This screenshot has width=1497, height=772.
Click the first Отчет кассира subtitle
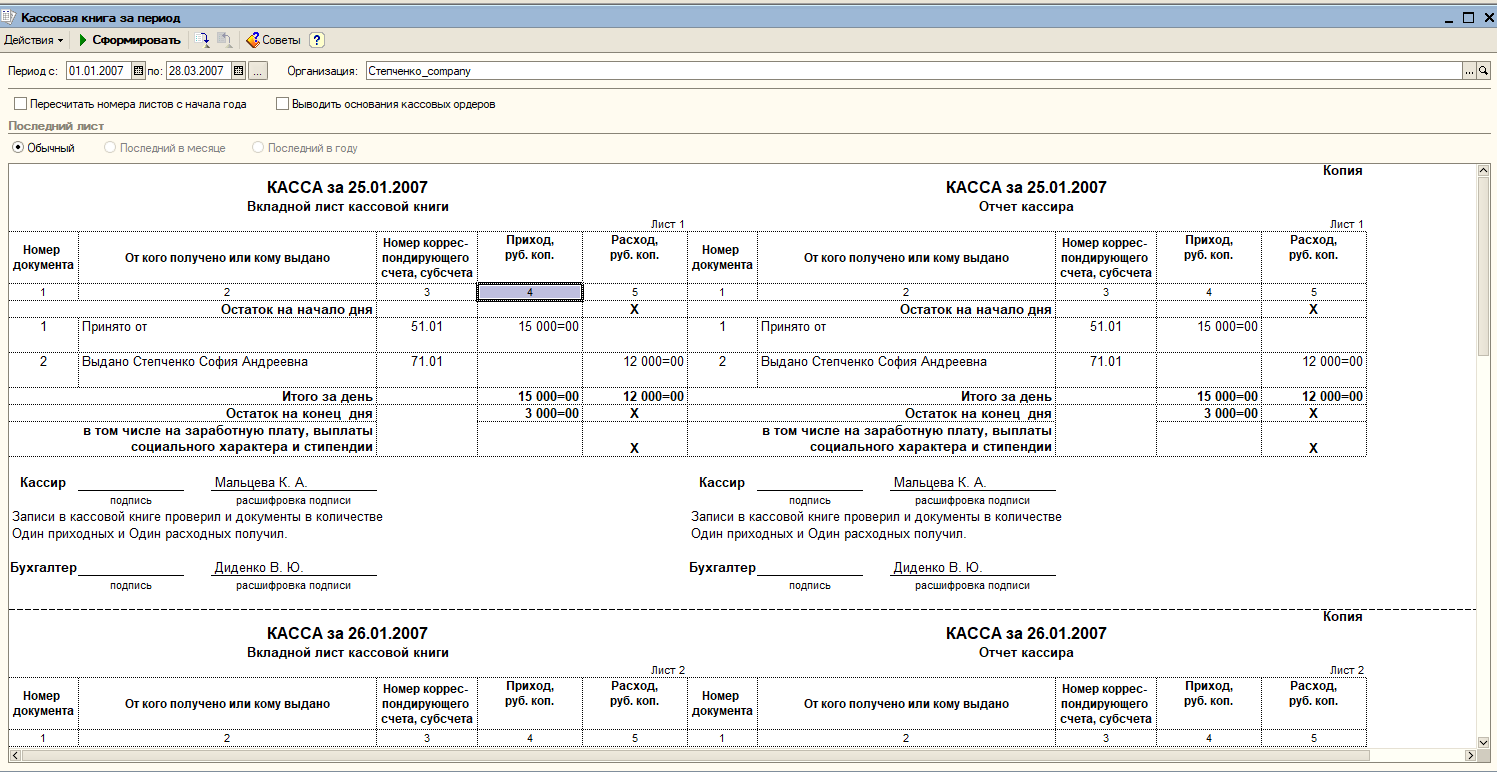click(x=1026, y=207)
